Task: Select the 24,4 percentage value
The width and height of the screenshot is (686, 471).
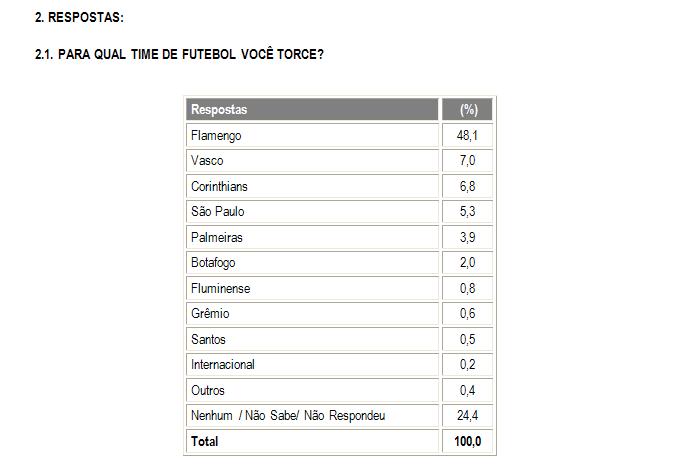Action: coord(467,416)
